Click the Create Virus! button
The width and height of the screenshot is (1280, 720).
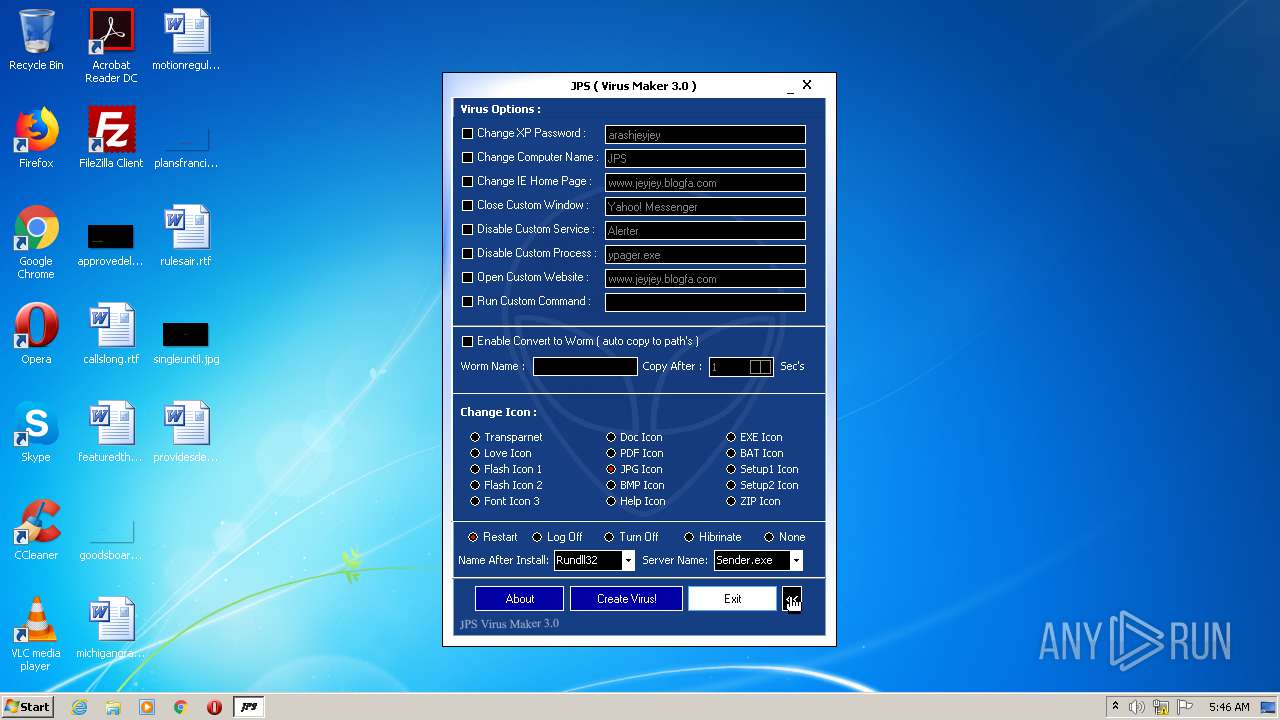tap(627, 599)
